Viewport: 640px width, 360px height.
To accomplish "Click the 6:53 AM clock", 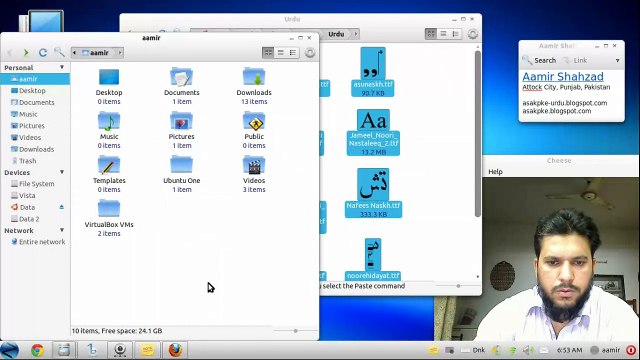I will [569, 350].
